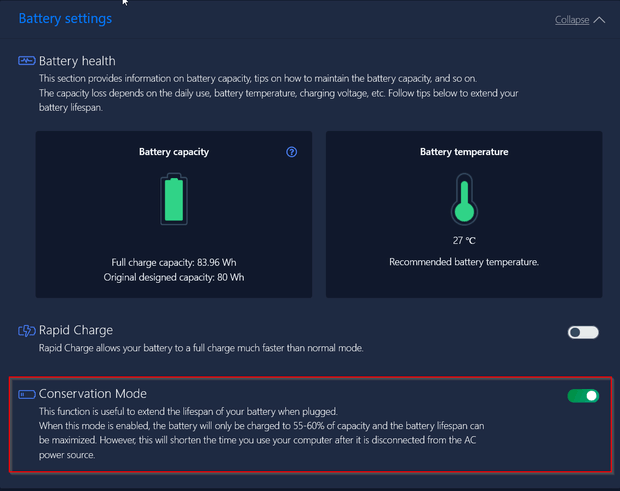Click the green thermometer temperature icon
Viewport: 620px width, 491px height.
(x=463, y=198)
